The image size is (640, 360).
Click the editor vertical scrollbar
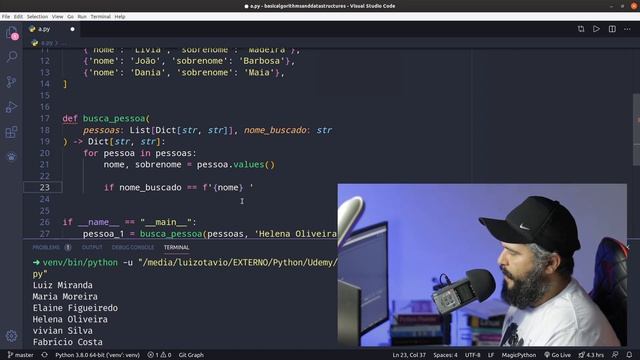tap(636, 130)
